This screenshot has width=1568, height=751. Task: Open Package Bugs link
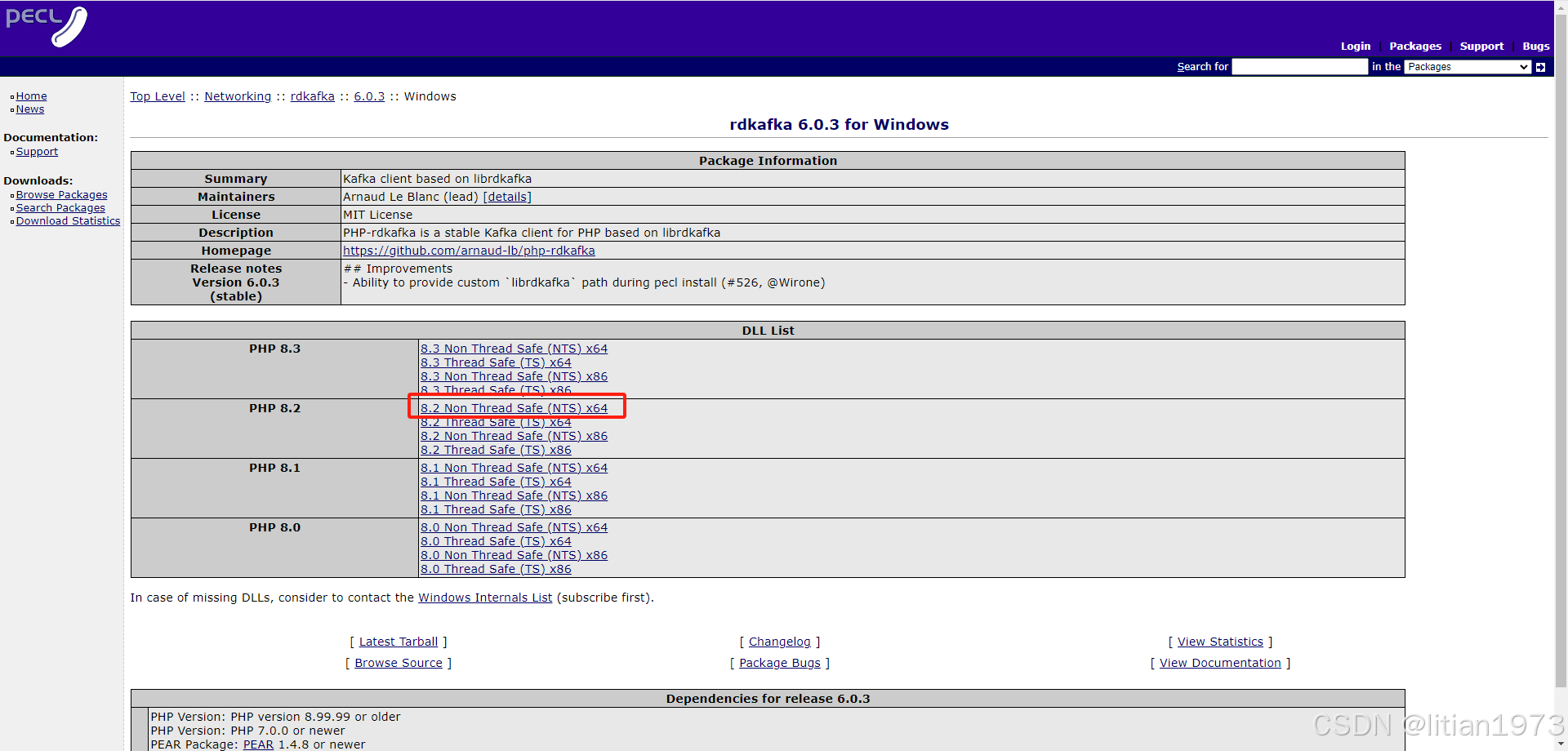[780, 663]
